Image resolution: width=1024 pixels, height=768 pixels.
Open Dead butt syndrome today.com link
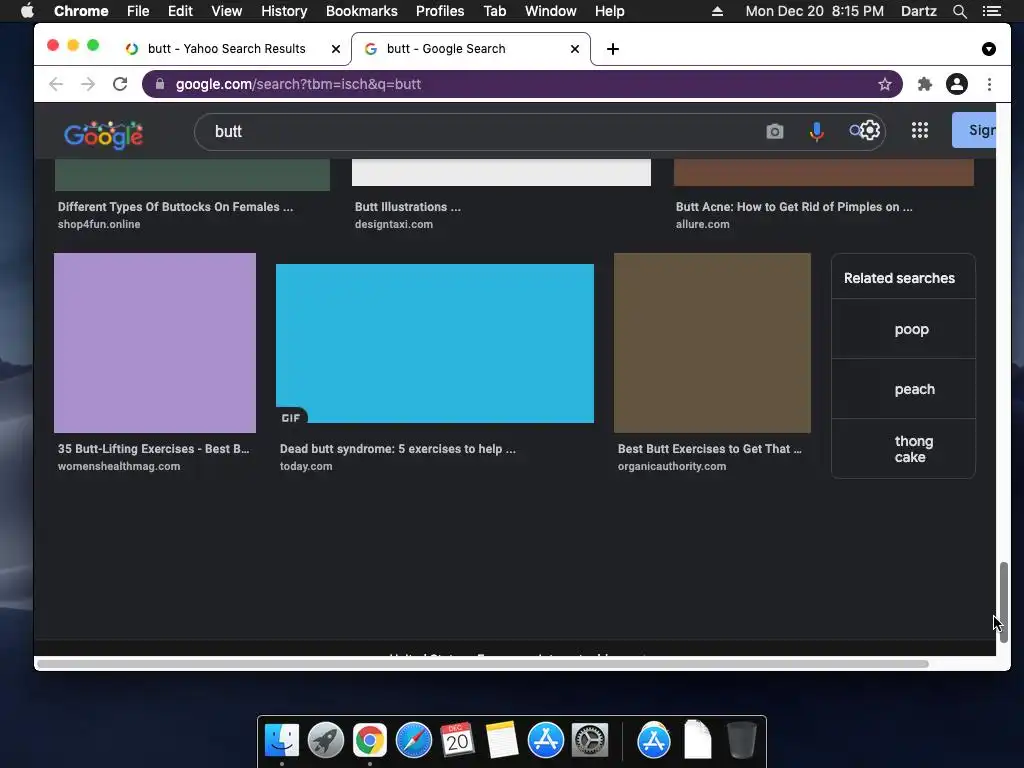click(x=398, y=449)
